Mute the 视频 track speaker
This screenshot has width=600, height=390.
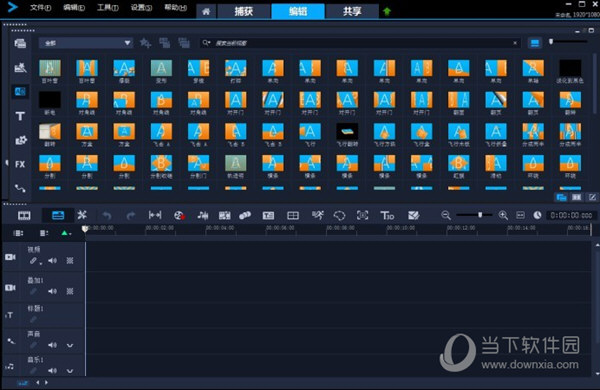[52, 261]
